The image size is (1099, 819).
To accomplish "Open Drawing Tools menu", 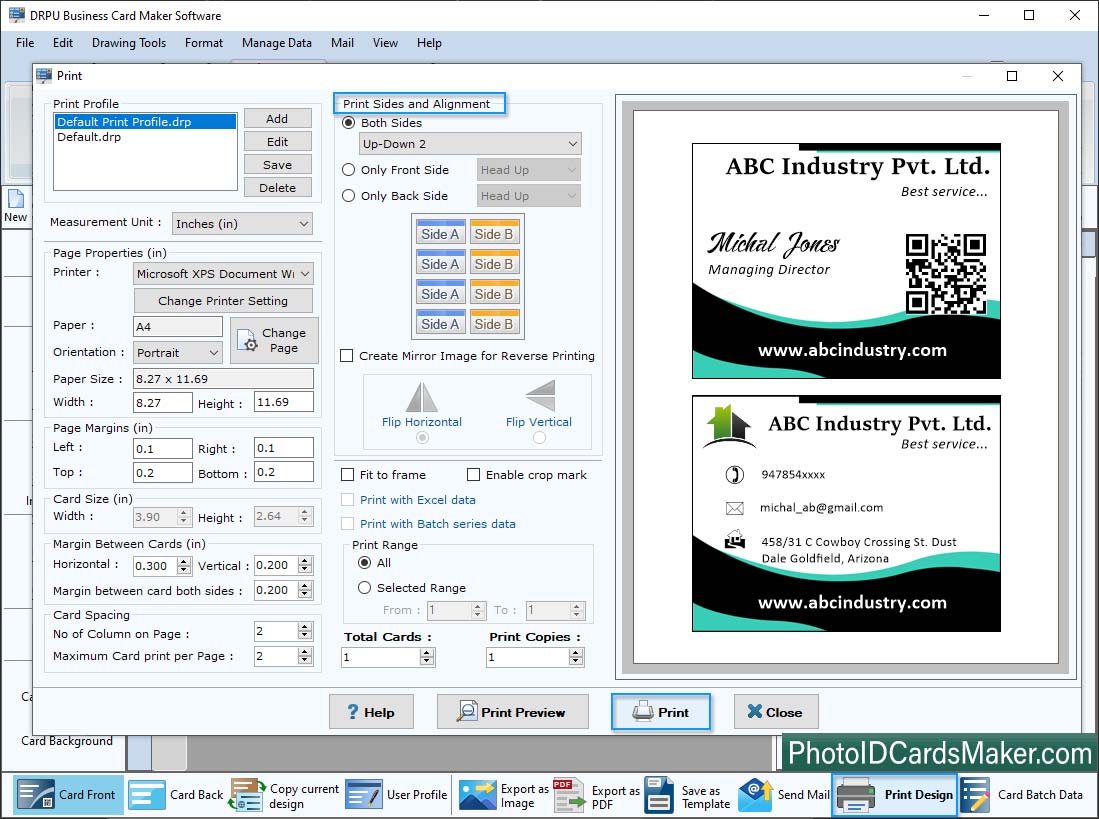I will coord(129,43).
